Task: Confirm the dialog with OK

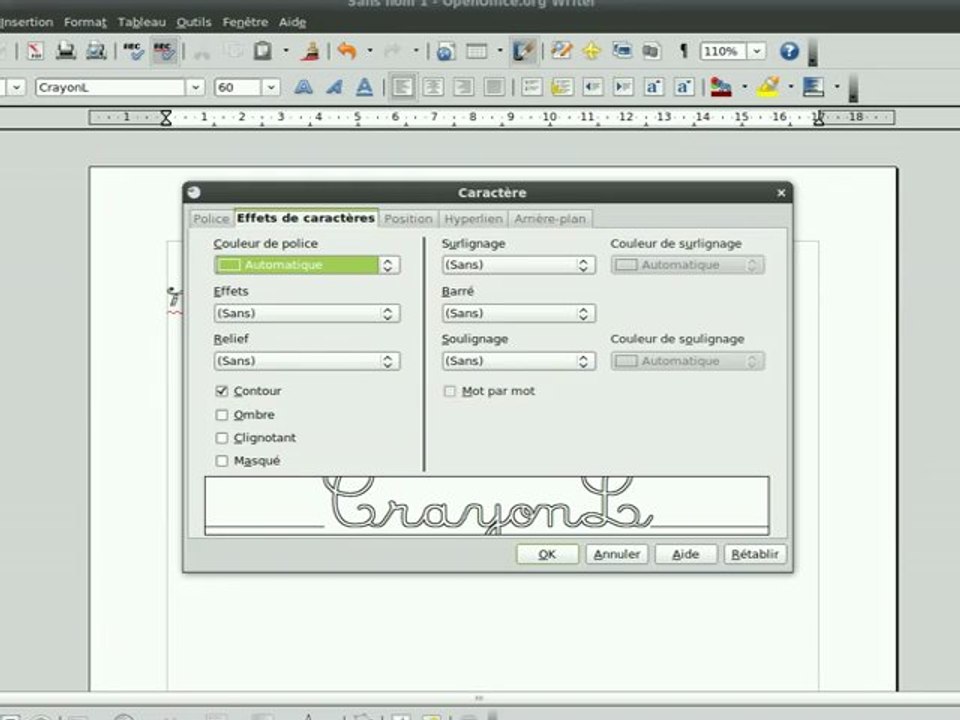Action: pos(547,554)
